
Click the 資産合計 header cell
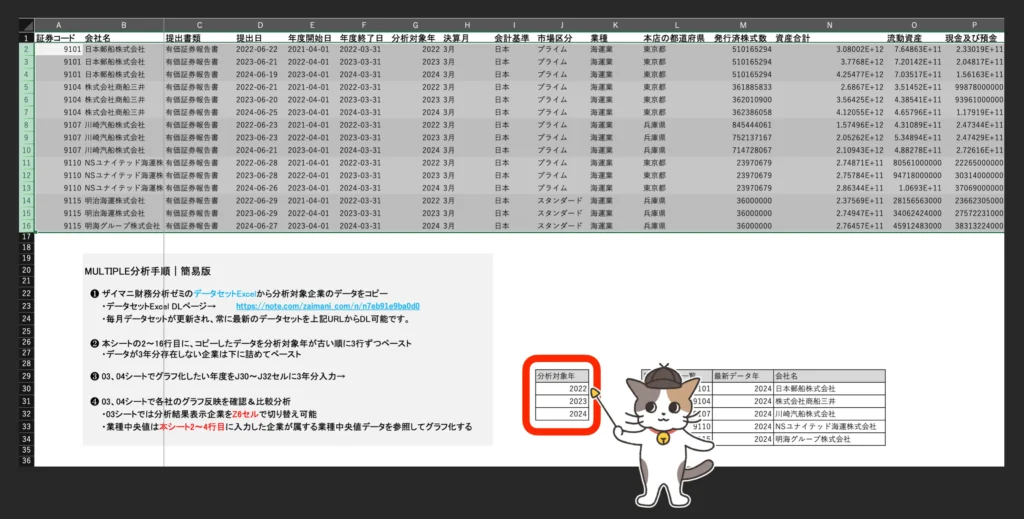coord(829,39)
